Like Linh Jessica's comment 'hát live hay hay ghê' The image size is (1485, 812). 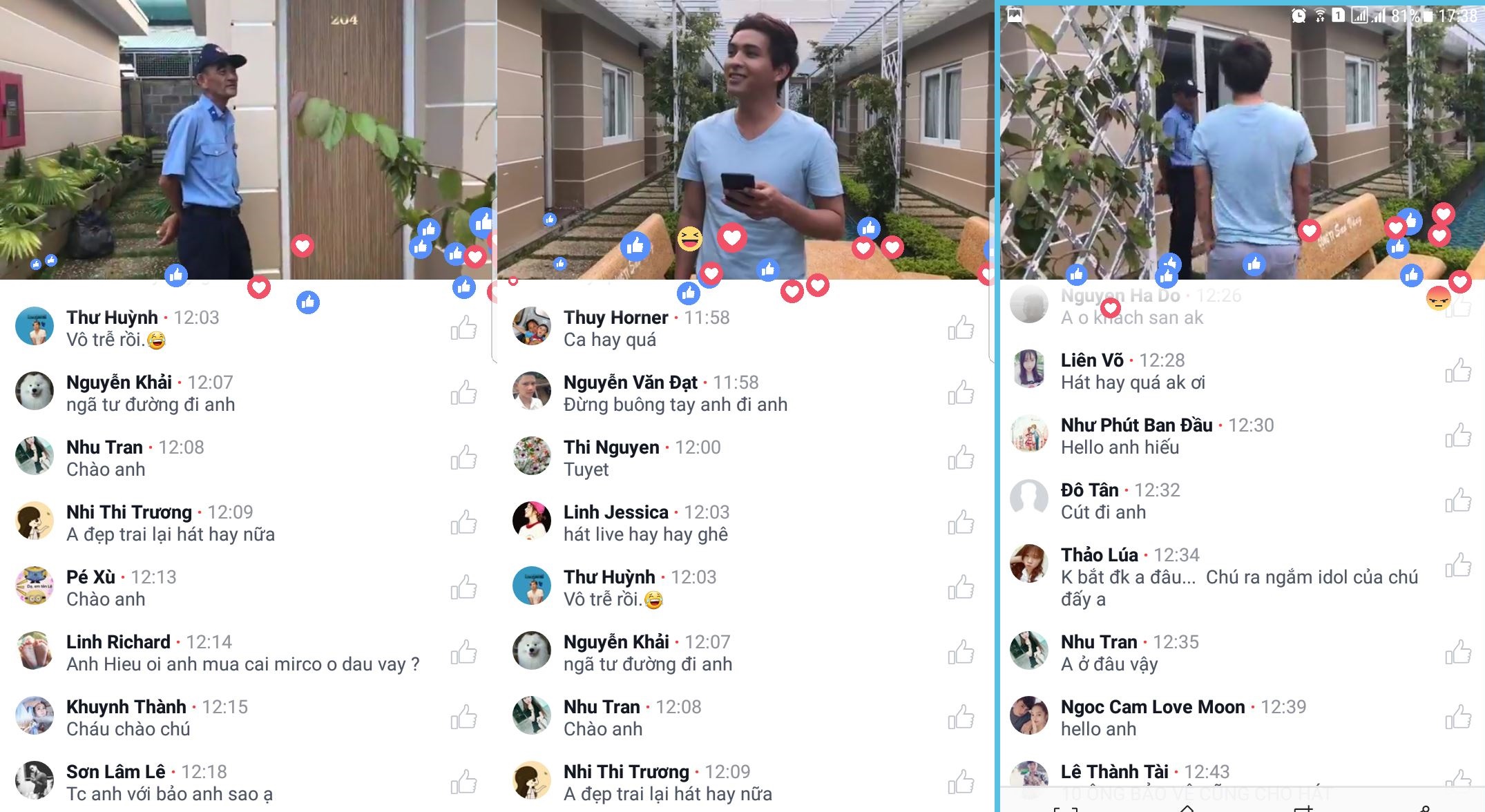click(961, 523)
